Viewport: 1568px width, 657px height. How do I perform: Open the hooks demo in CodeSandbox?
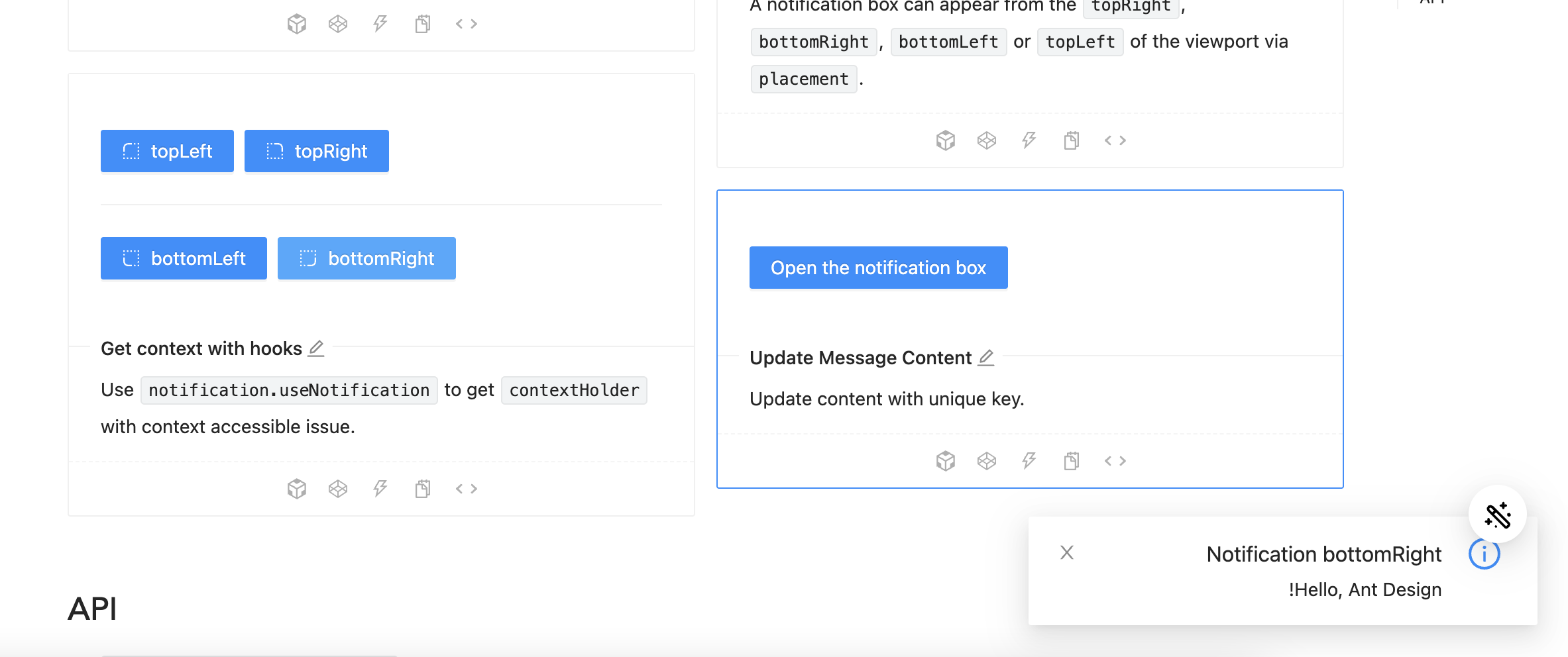click(x=297, y=488)
